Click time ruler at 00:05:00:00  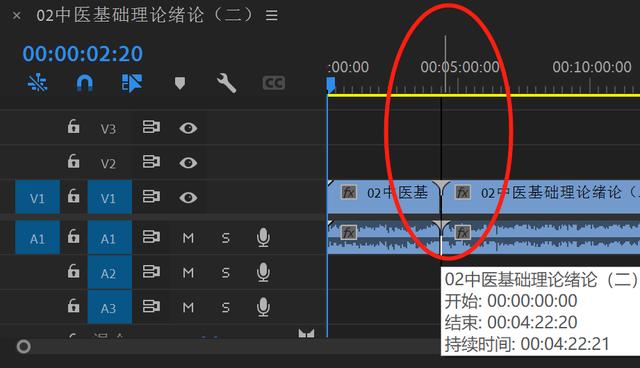[459, 67]
